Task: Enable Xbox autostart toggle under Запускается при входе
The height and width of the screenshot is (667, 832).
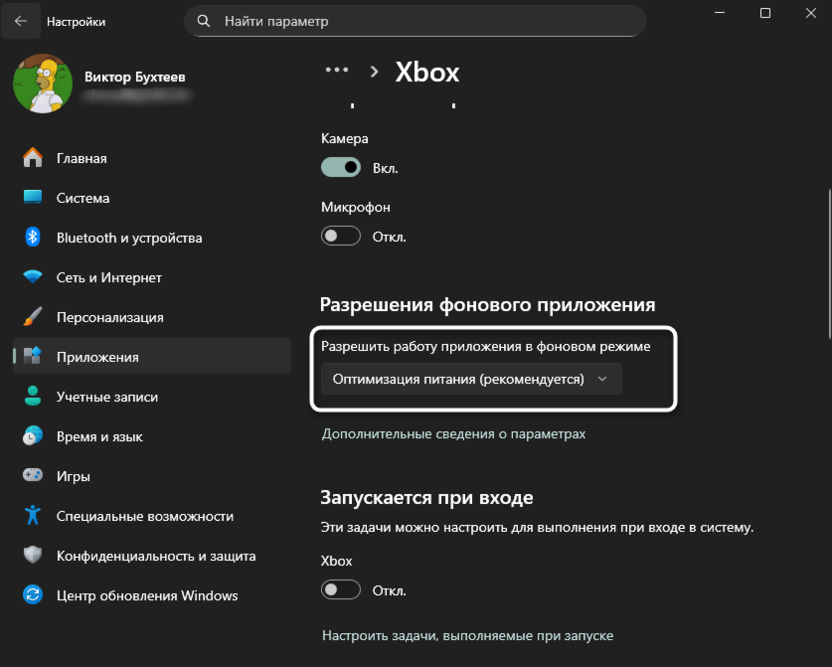Action: [341, 590]
